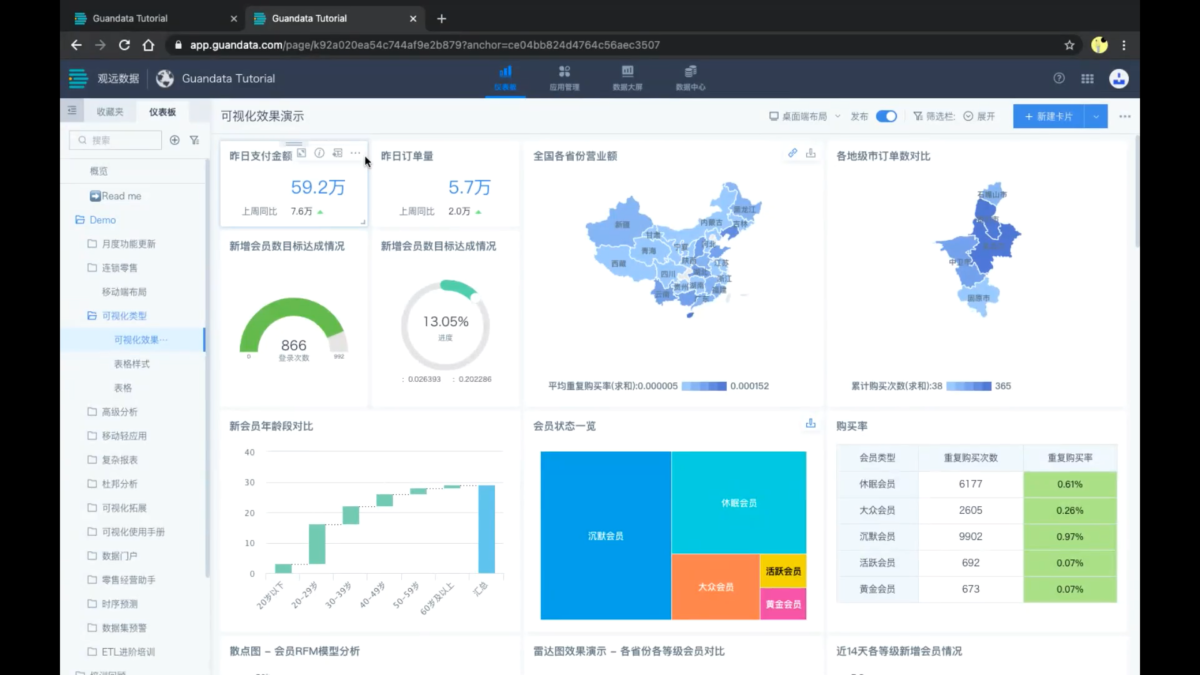Click the 59.2万 value
Screen dimensions: 1200x675
[x=318, y=187]
